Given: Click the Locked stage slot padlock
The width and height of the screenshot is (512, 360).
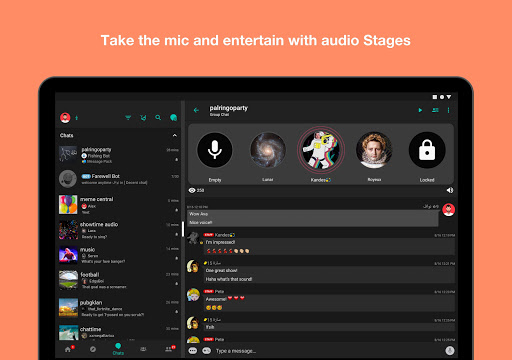Looking at the screenshot, I should click(x=427, y=150).
